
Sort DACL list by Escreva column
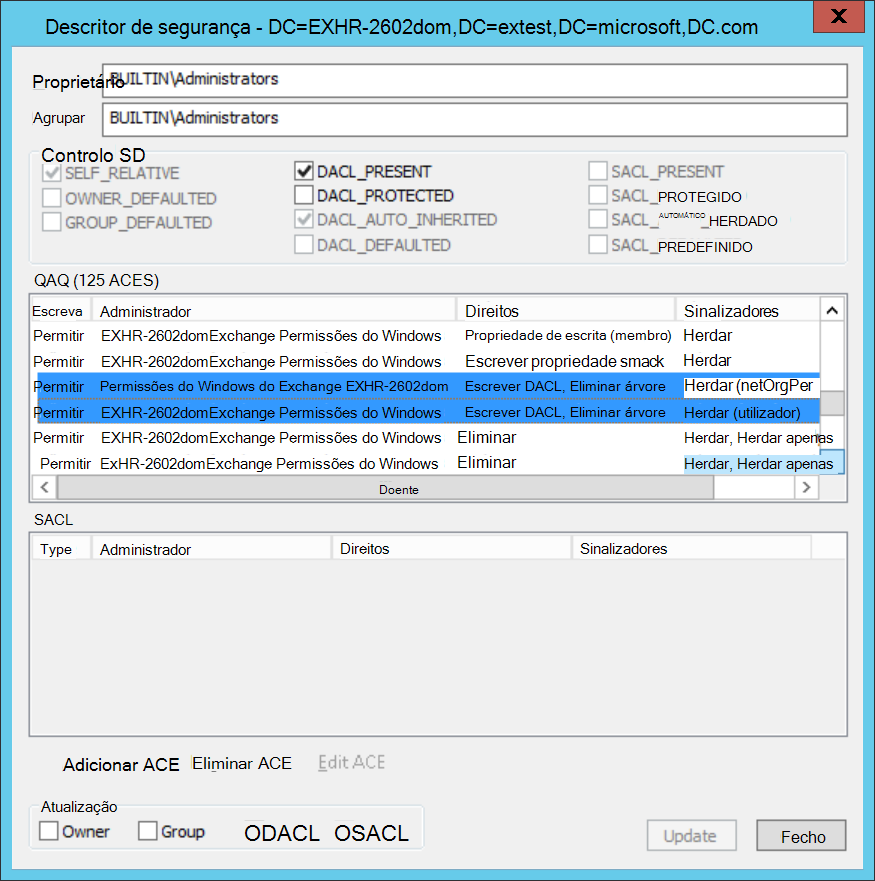pos(61,311)
